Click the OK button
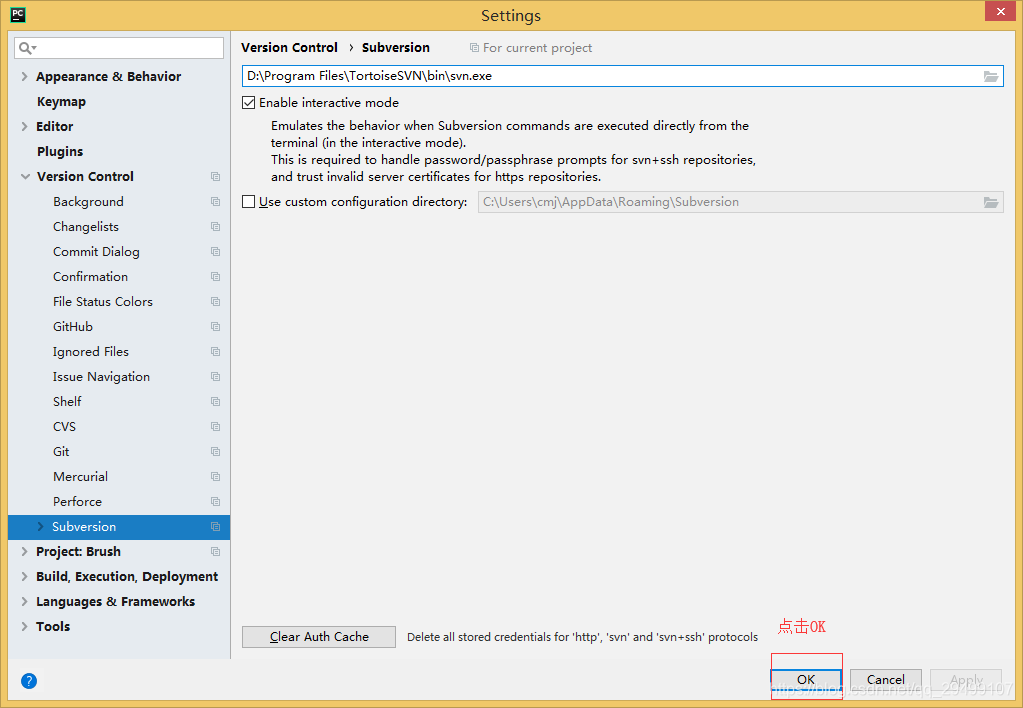The image size is (1023, 708). click(x=806, y=679)
